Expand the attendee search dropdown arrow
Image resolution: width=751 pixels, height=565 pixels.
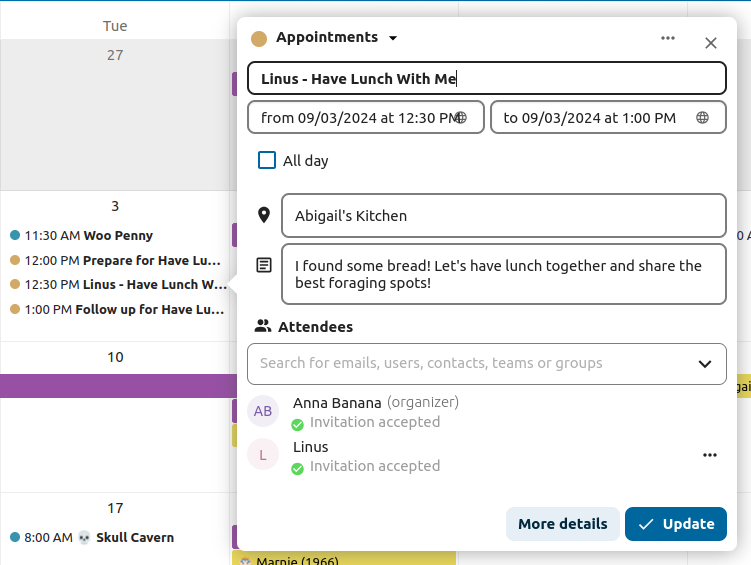click(x=705, y=364)
